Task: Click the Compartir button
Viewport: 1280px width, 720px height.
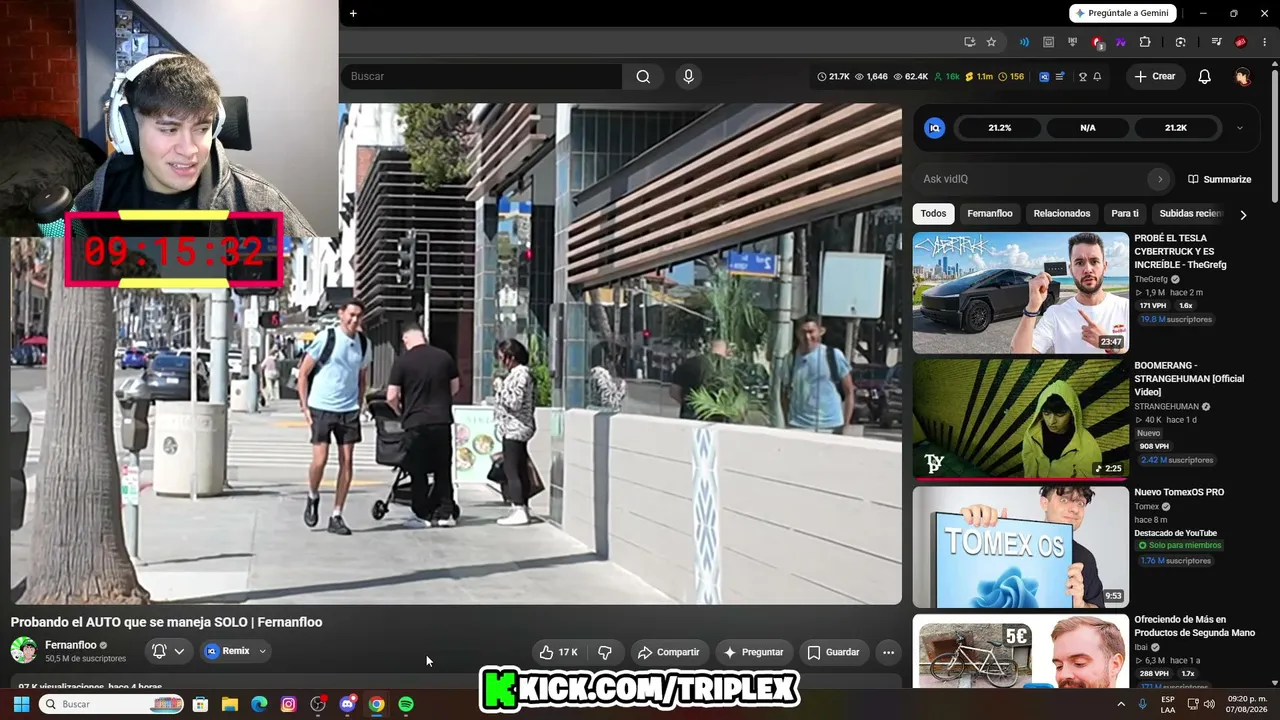Action: 668,652
